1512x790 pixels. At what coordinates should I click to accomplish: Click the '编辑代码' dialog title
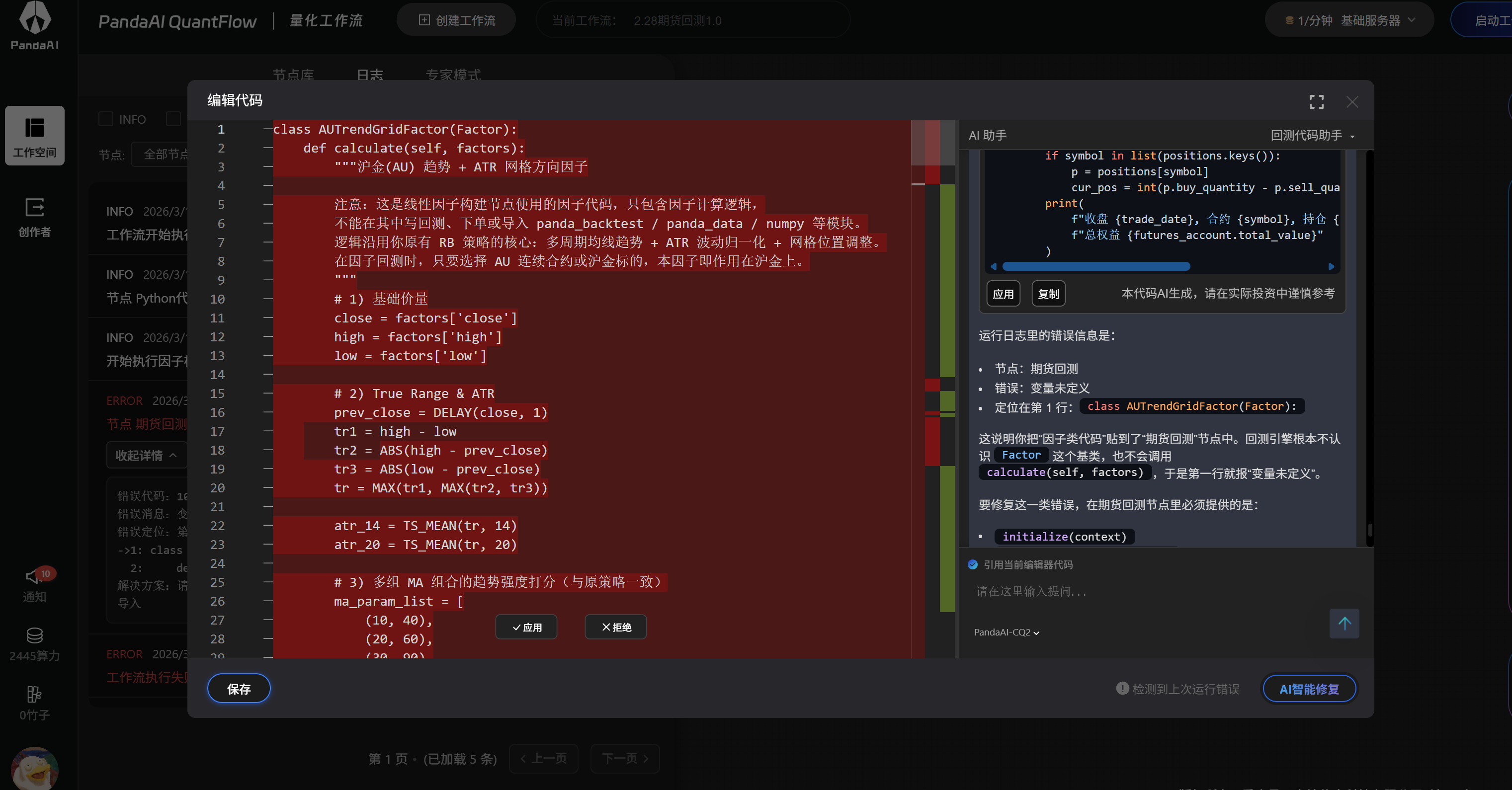point(235,100)
